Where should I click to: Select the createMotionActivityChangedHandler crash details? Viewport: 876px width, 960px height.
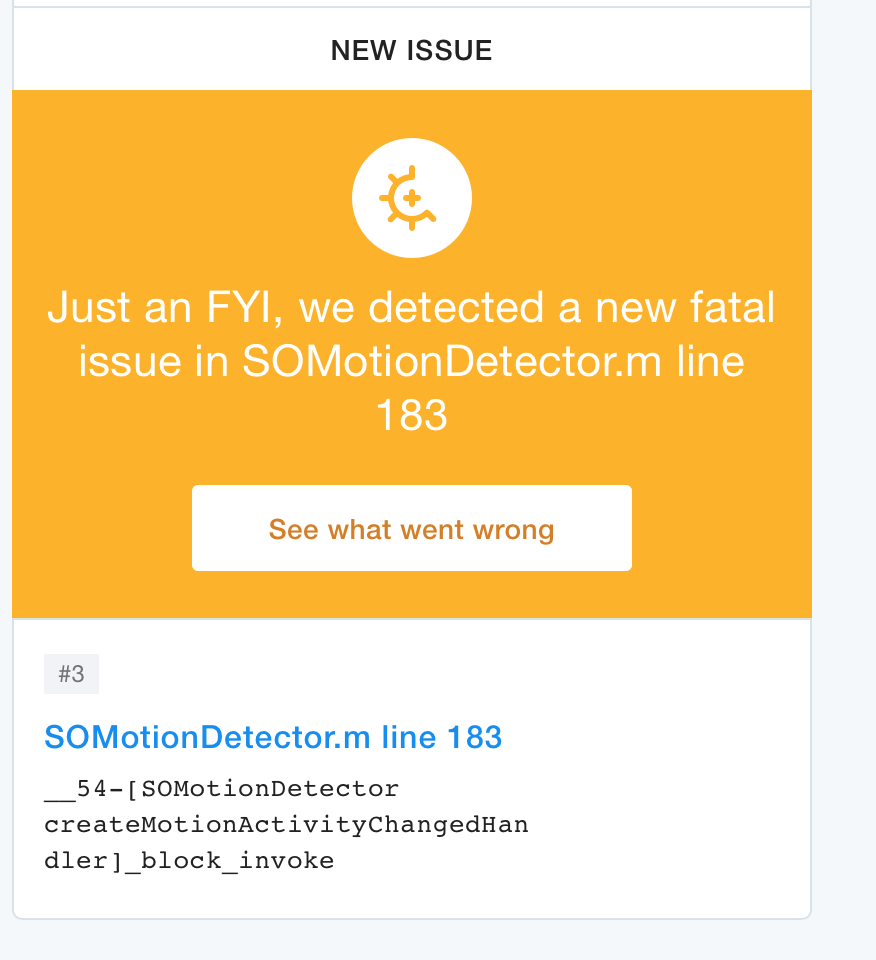click(x=286, y=824)
